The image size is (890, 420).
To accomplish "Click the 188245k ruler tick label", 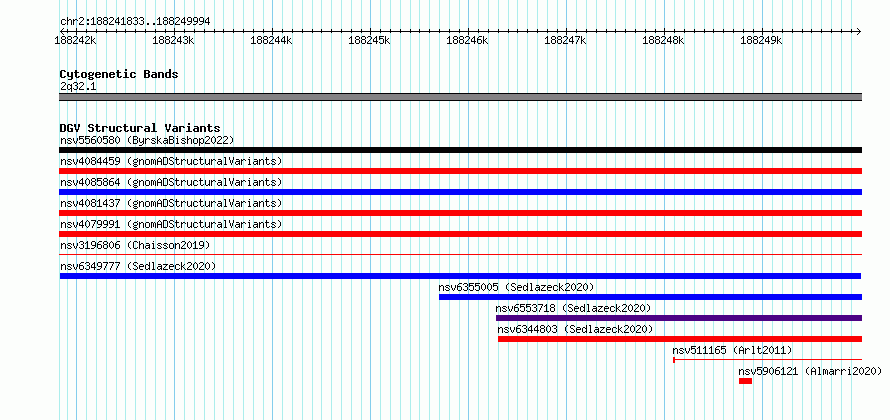I will 370,40.
